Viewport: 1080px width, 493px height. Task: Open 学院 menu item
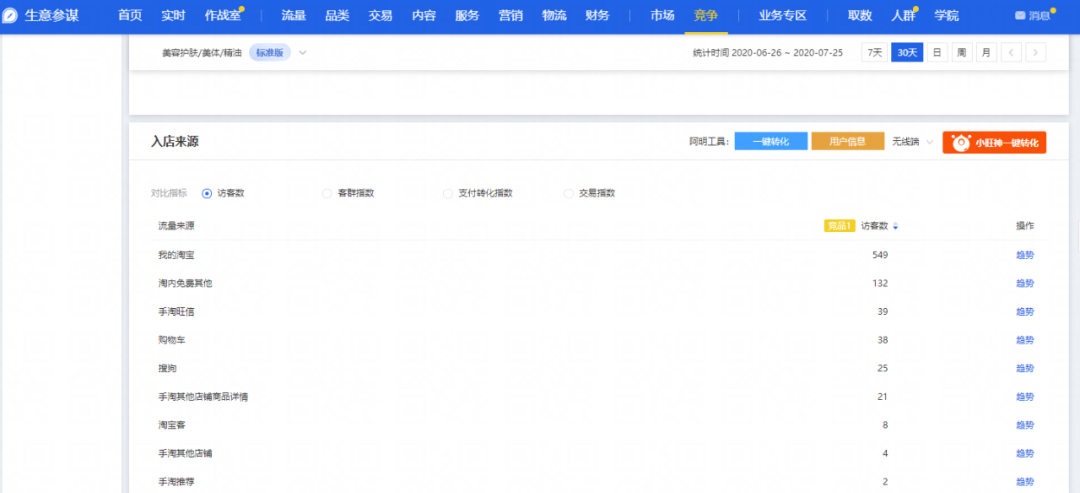coord(946,16)
